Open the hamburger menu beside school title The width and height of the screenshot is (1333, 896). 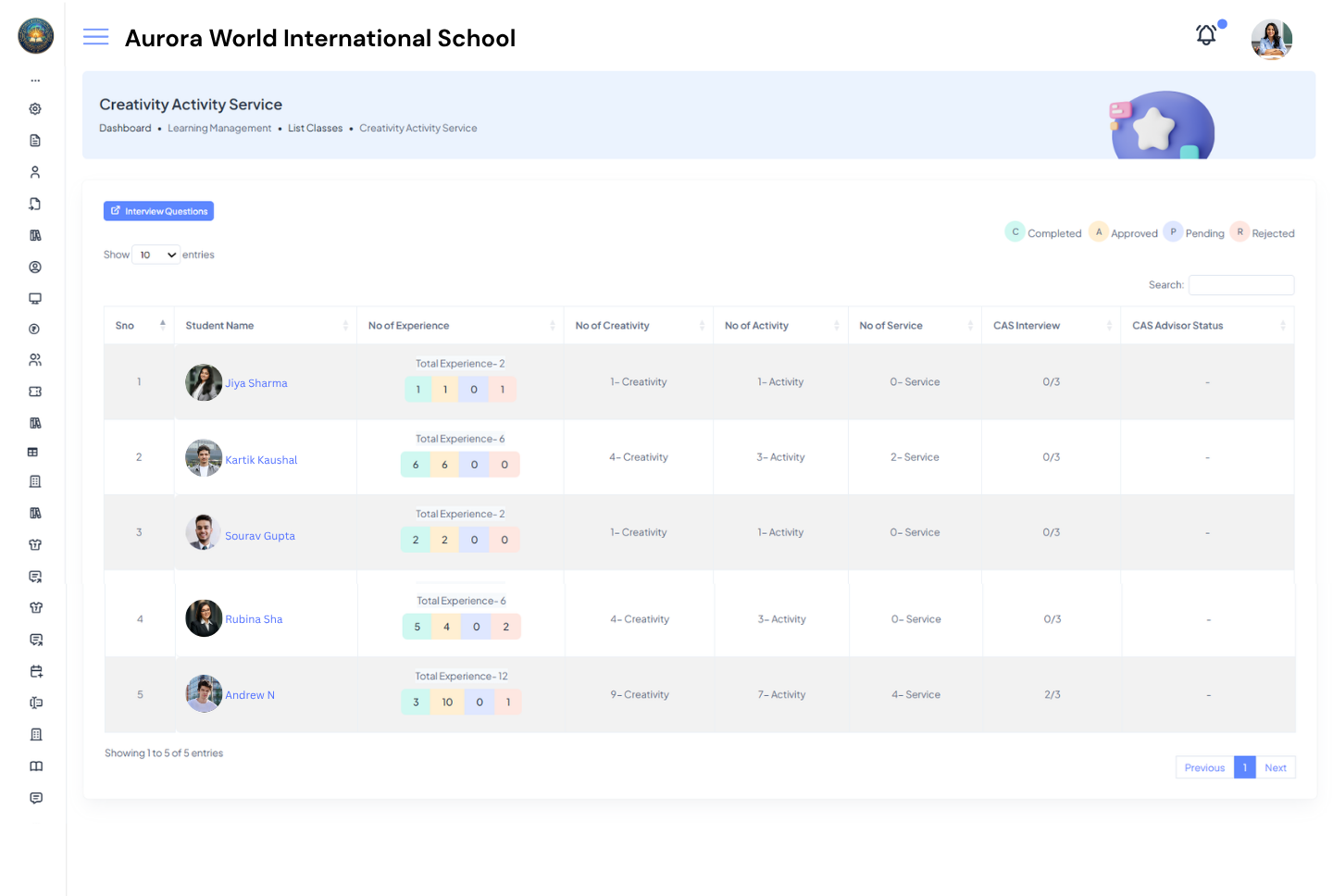point(95,37)
